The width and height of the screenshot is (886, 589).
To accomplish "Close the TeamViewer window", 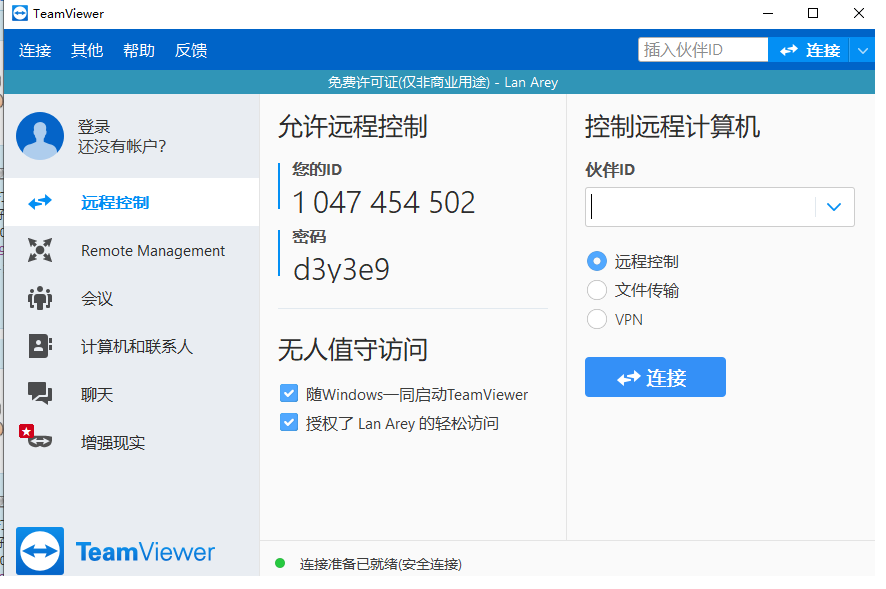I will pos(859,13).
